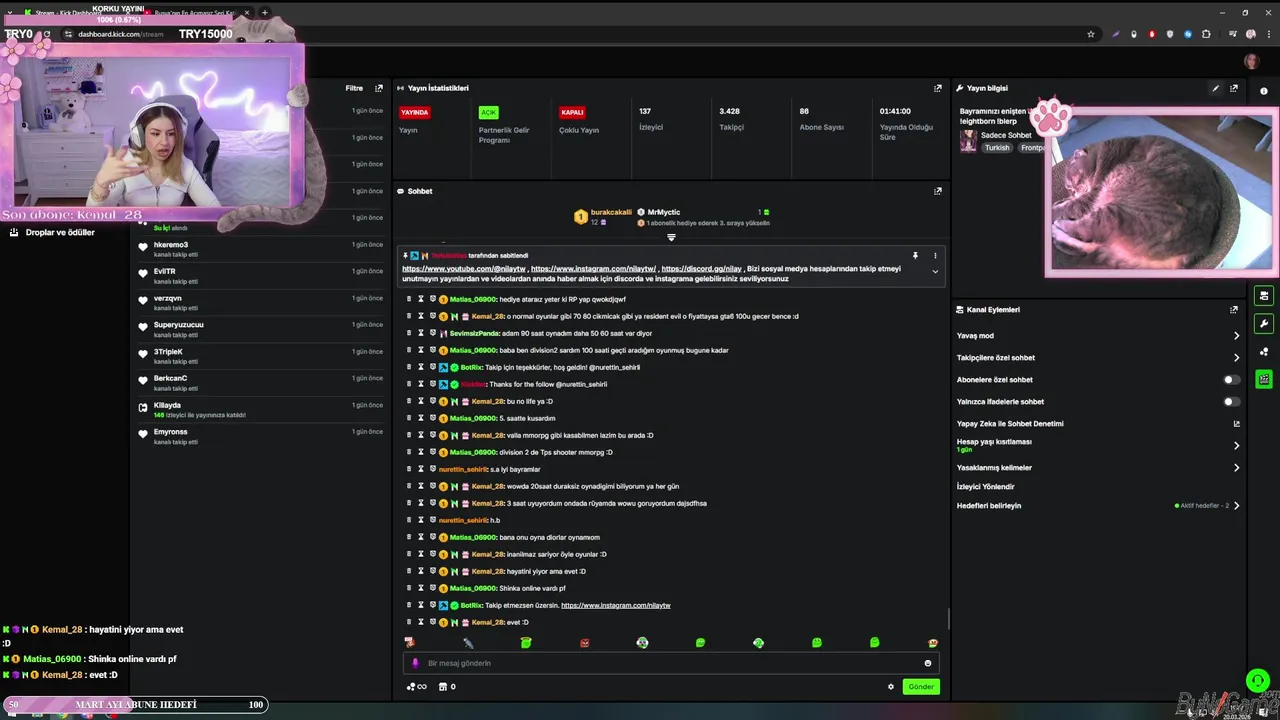Open the info icon in right sidebar

coord(1264,91)
